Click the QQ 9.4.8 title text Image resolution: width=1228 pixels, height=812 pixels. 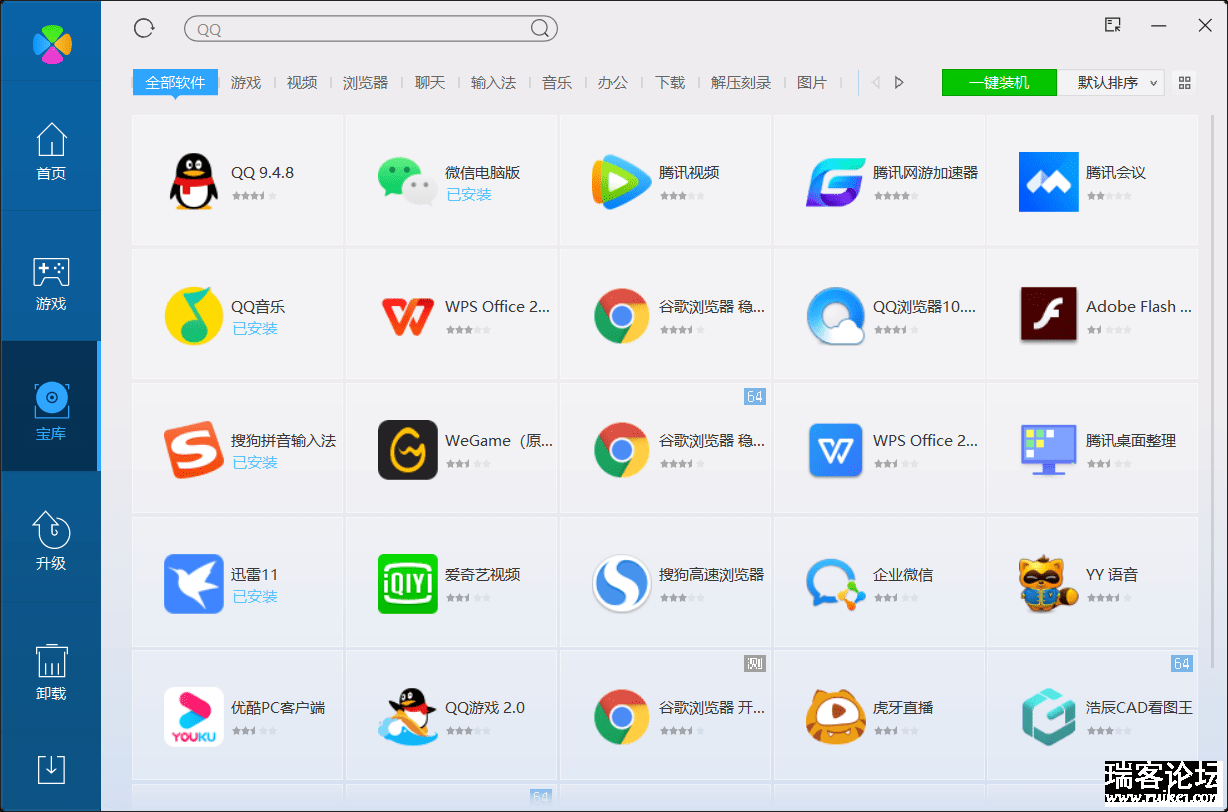[263, 172]
